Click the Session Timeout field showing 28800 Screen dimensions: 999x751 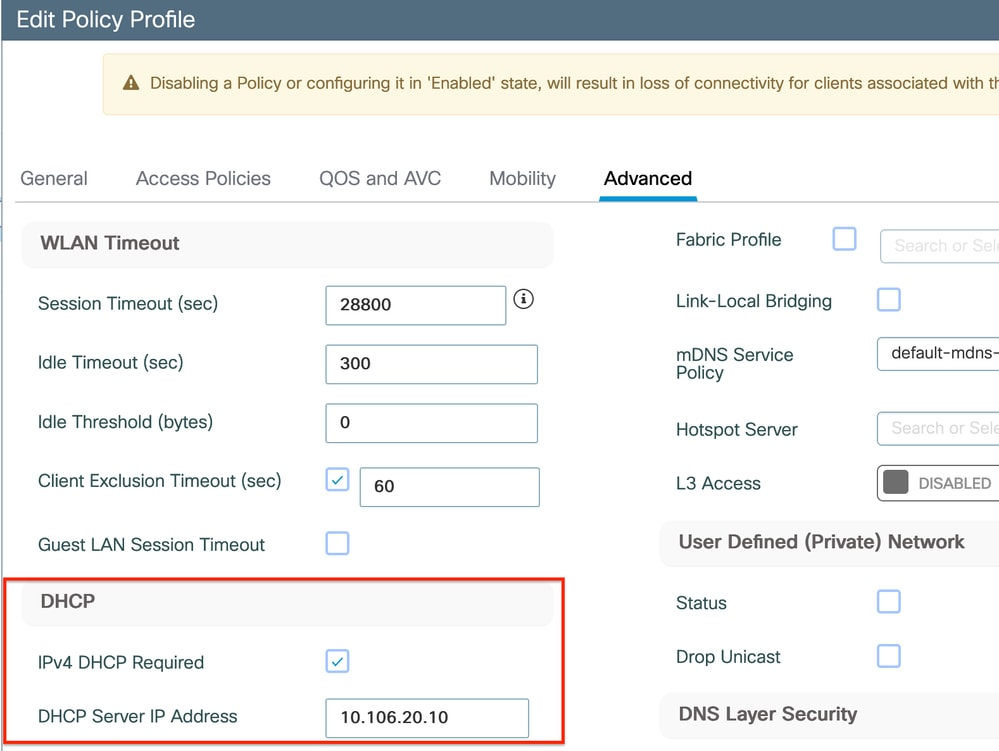tap(415, 305)
